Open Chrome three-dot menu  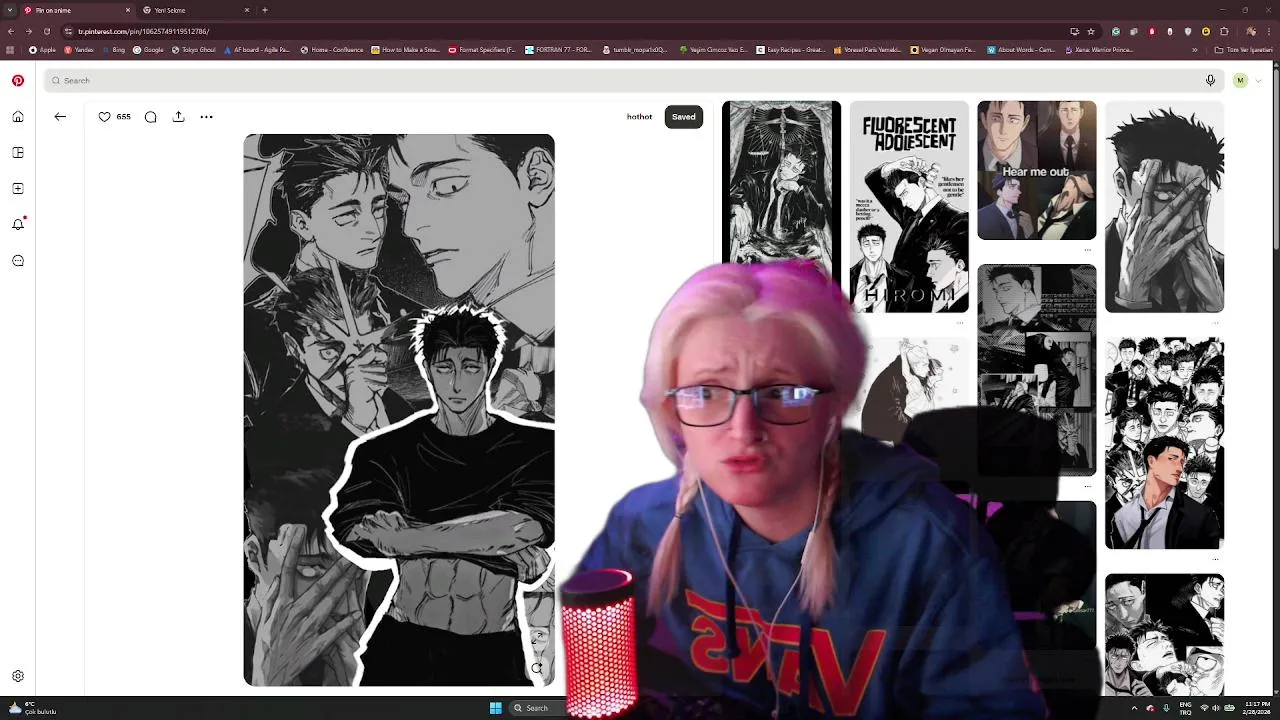[x=1269, y=31]
